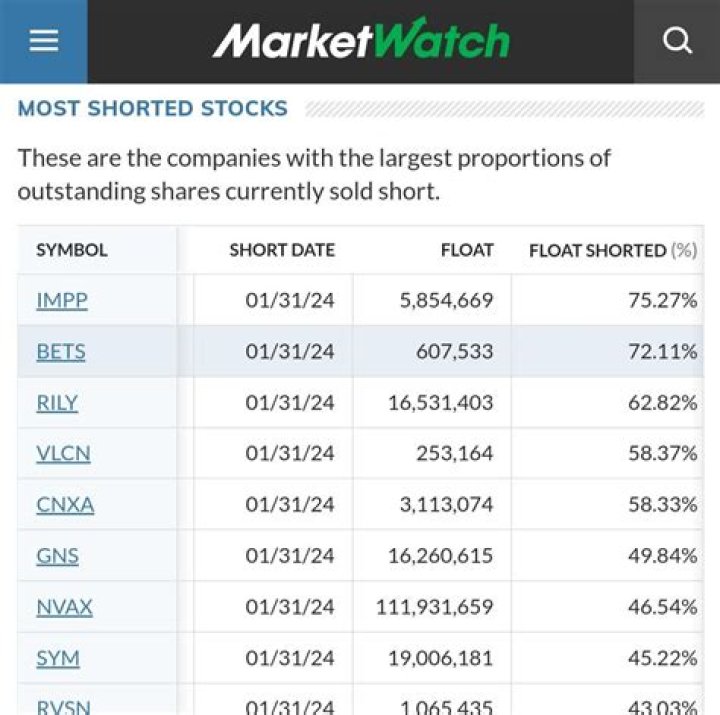
Task: Open the BETS stock link
Action: (61, 352)
